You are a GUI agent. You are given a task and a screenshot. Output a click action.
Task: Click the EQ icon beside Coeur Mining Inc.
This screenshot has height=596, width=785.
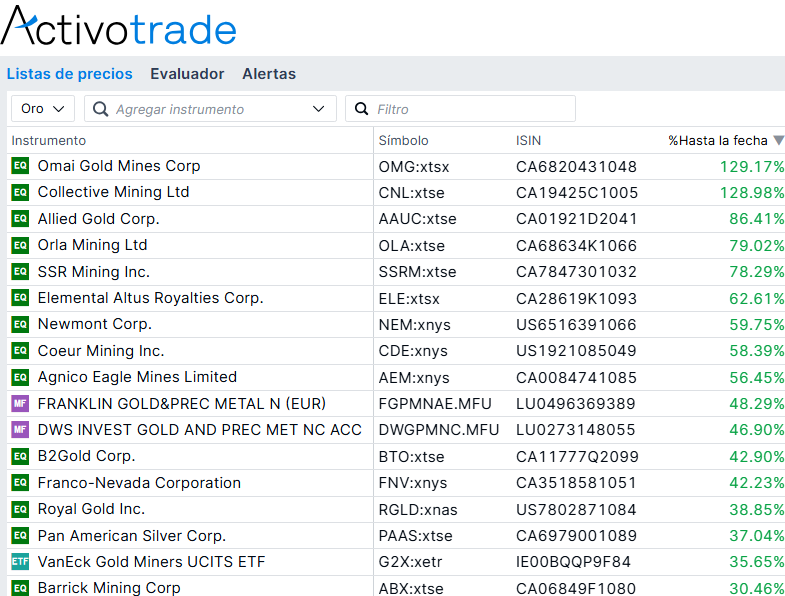tap(20, 351)
